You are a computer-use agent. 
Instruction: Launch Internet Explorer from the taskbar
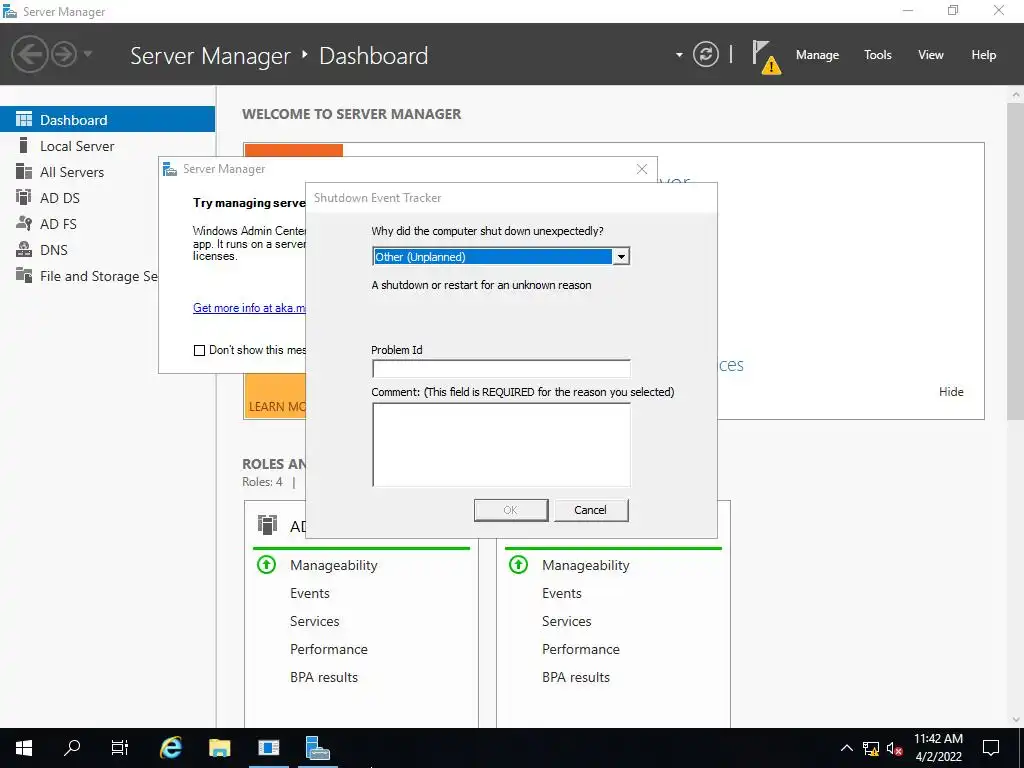pyautogui.click(x=171, y=748)
